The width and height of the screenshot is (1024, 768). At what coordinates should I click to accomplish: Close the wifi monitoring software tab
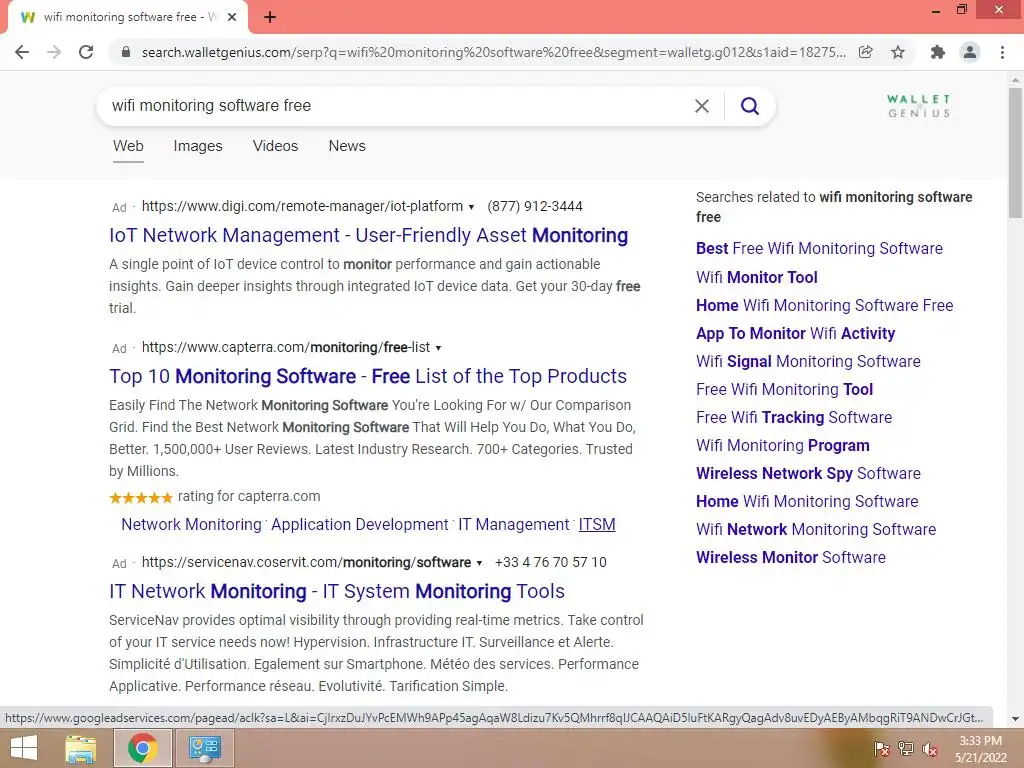point(232,17)
